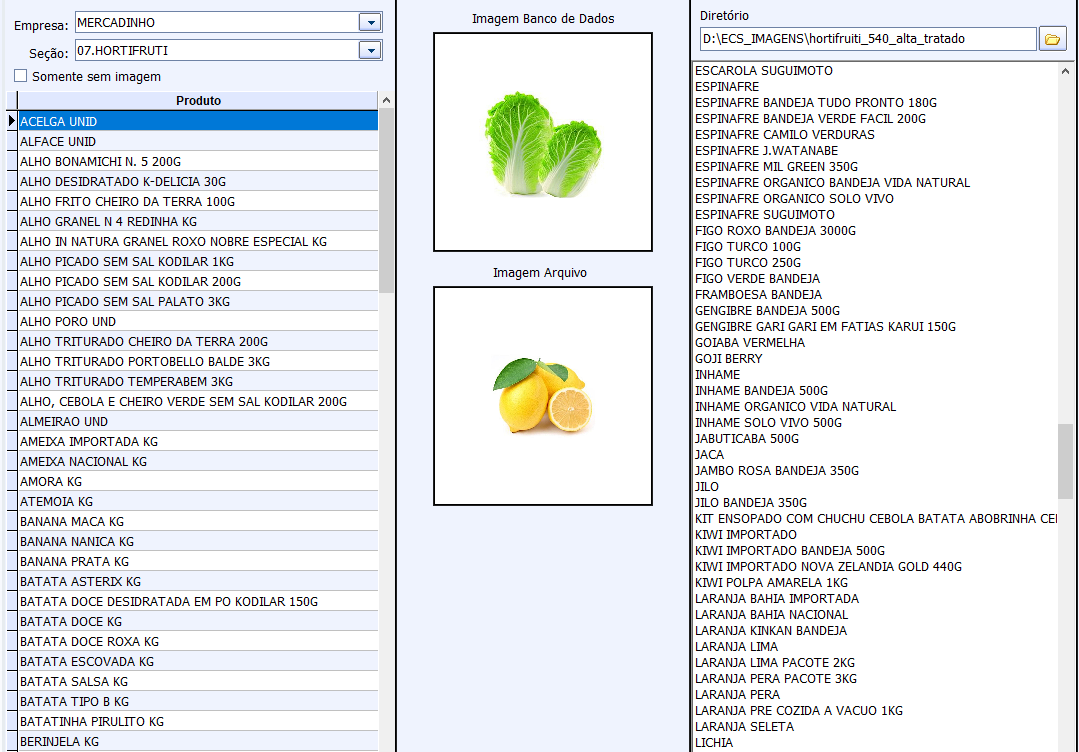Select BERINJELA KG in product list
The width and height of the screenshot is (1079, 752).
59,742
